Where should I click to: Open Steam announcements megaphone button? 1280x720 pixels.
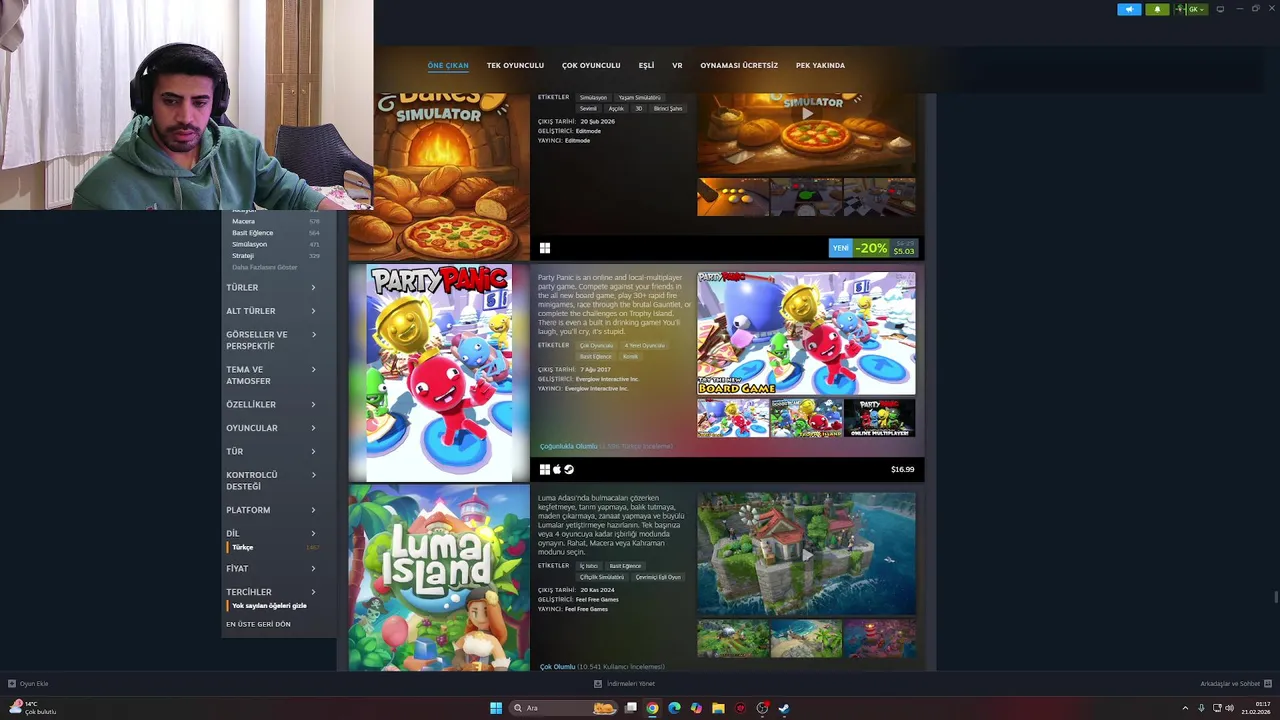tap(1129, 9)
